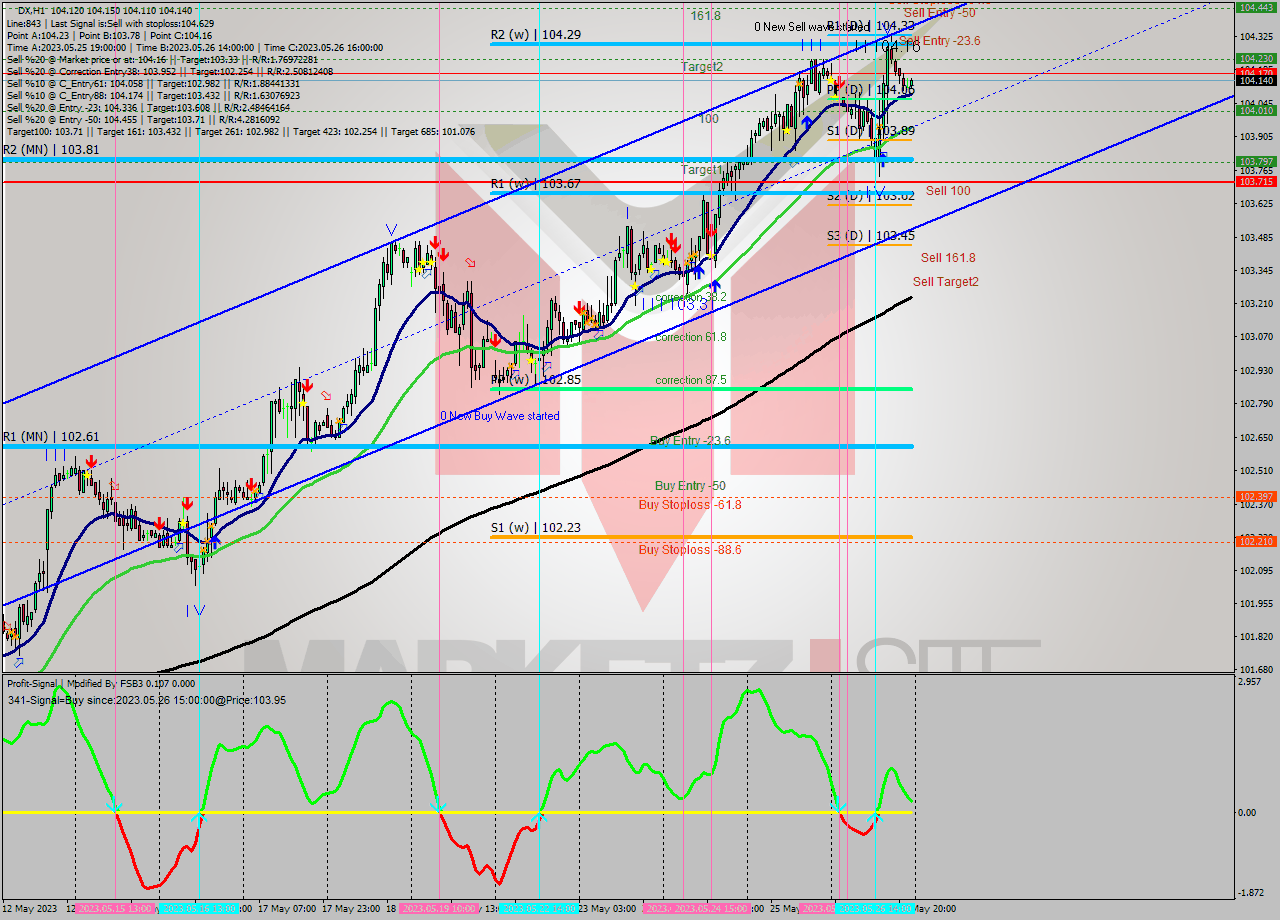Click the green Target1 label
The image size is (1280, 920).
point(702,170)
